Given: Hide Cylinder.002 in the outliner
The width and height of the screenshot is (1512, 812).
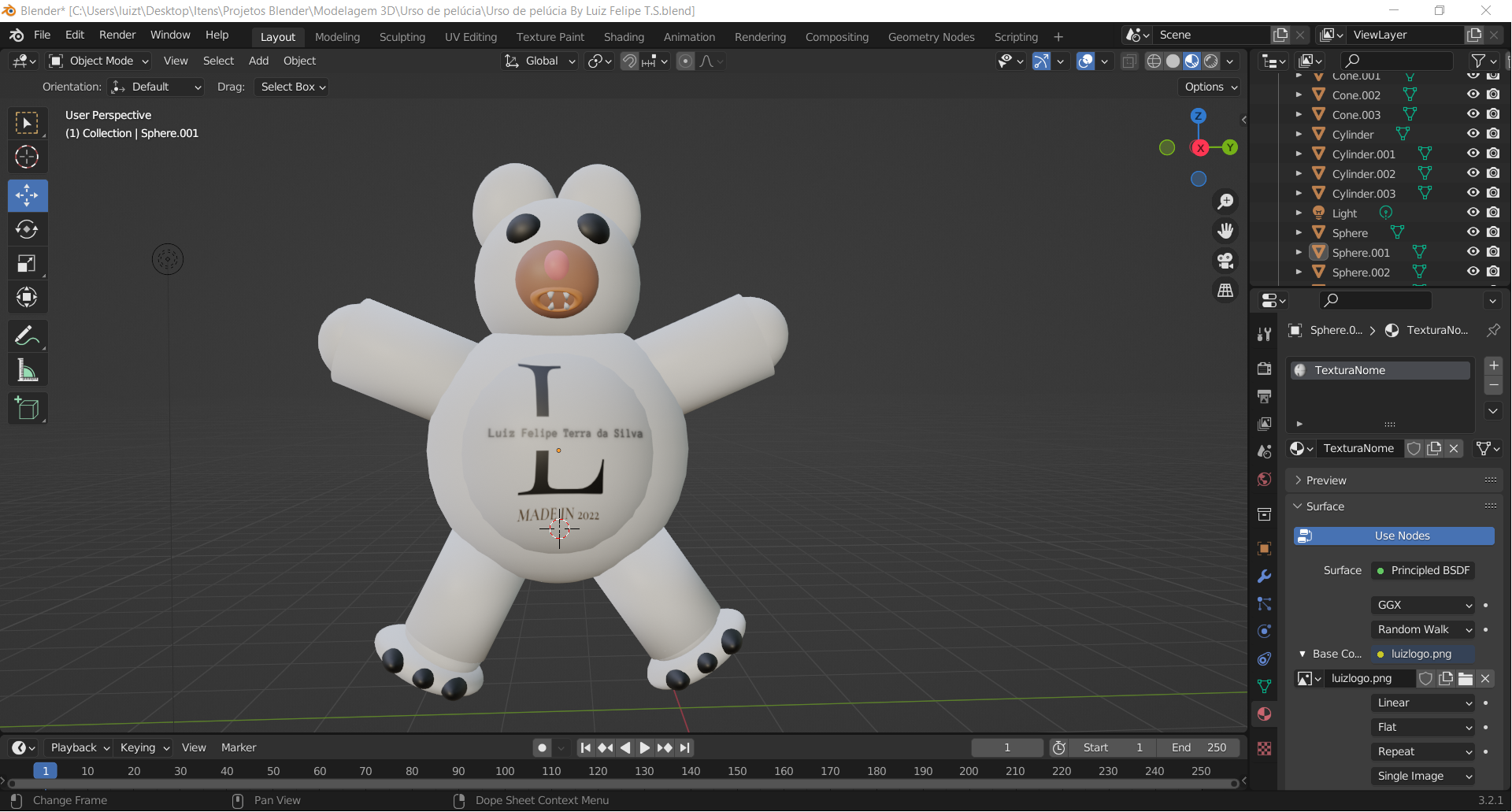Looking at the screenshot, I should click(x=1472, y=173).
